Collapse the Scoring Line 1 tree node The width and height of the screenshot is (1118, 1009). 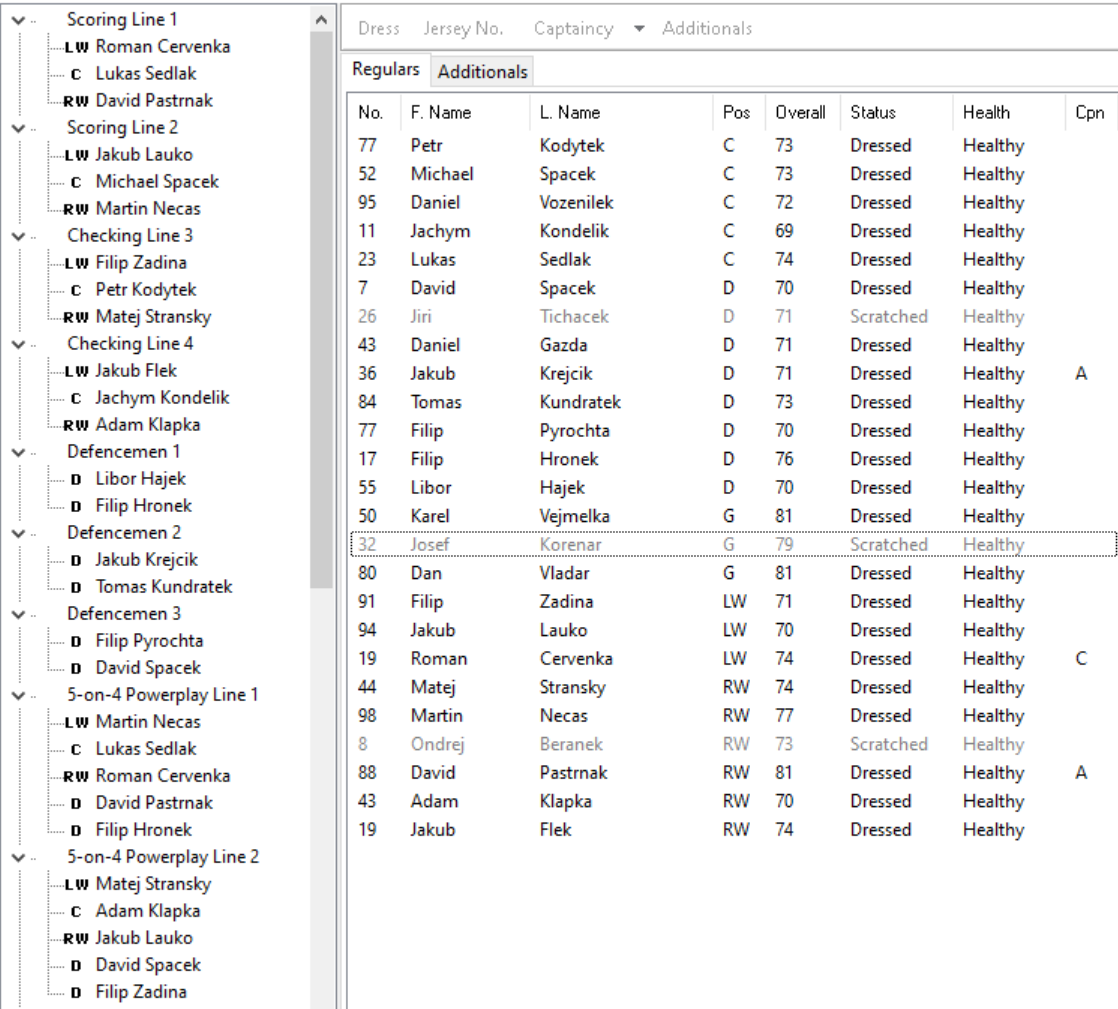[x=19, y=21]
